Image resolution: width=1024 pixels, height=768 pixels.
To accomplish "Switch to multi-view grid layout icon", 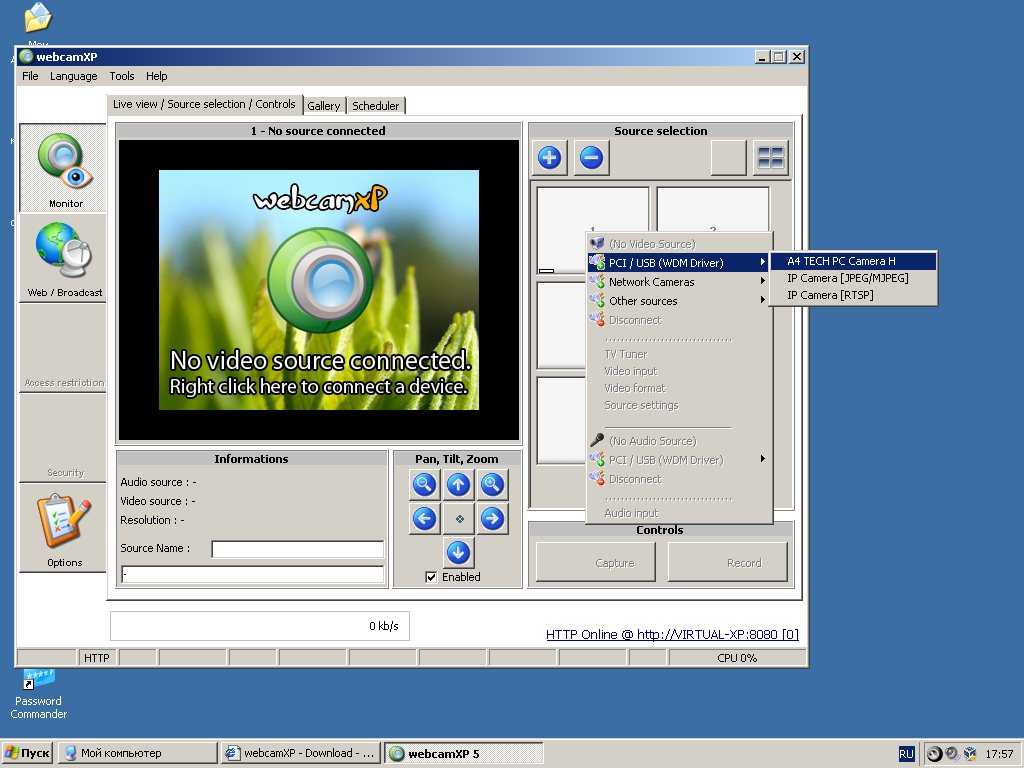I will click(x=770, y=157).
